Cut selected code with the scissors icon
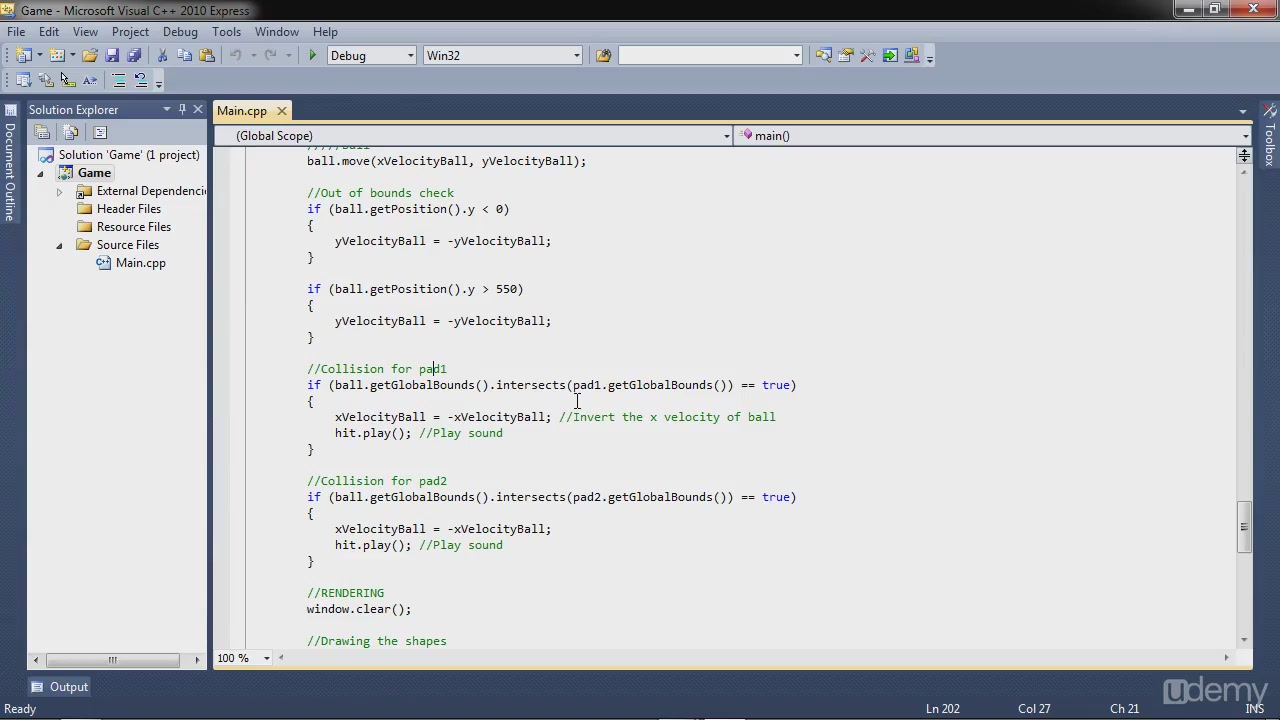 [x=163, y=55]
